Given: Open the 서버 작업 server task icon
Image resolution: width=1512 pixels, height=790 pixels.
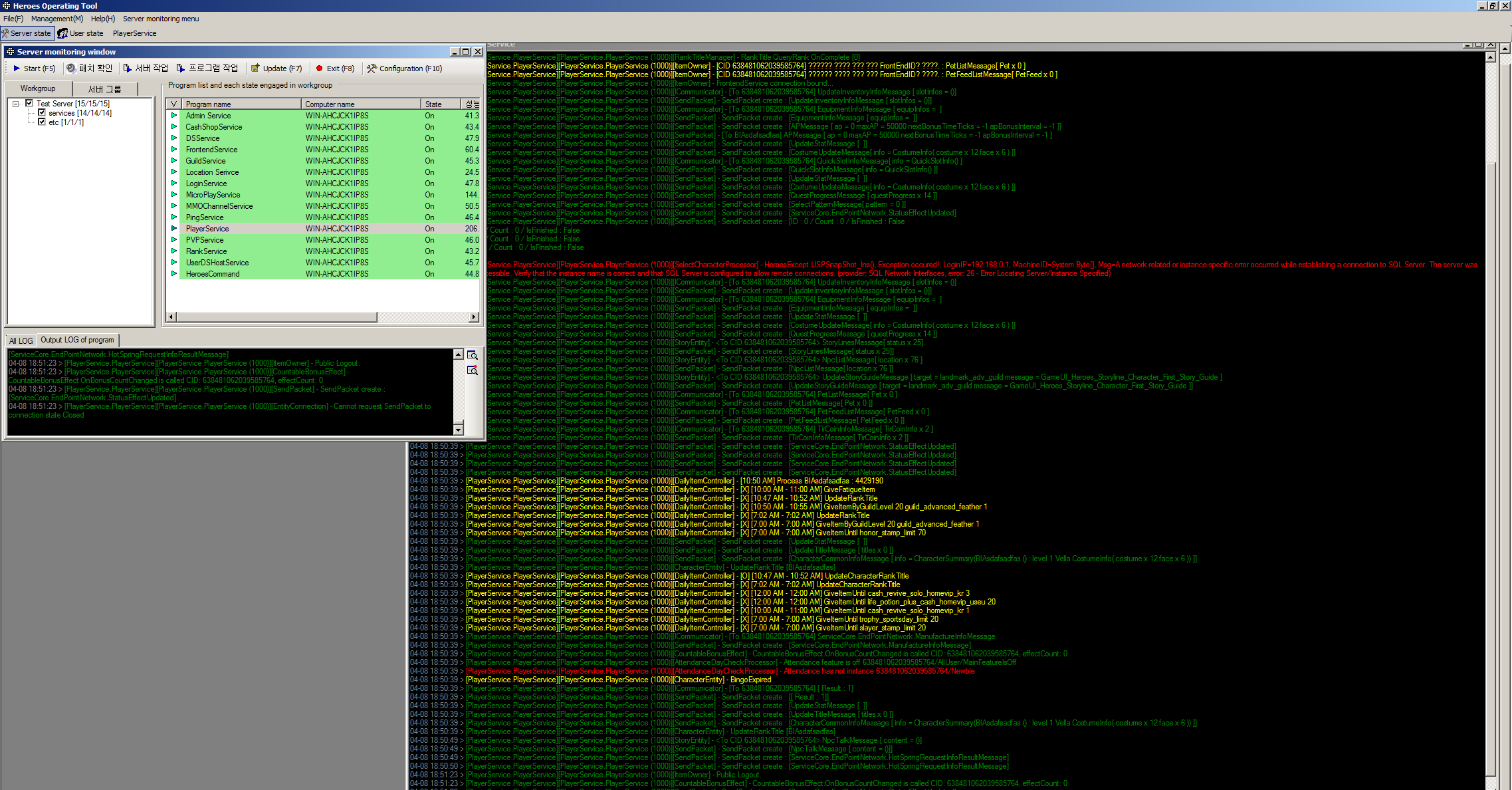Looking at the screenshot, I should click(128, 68).
